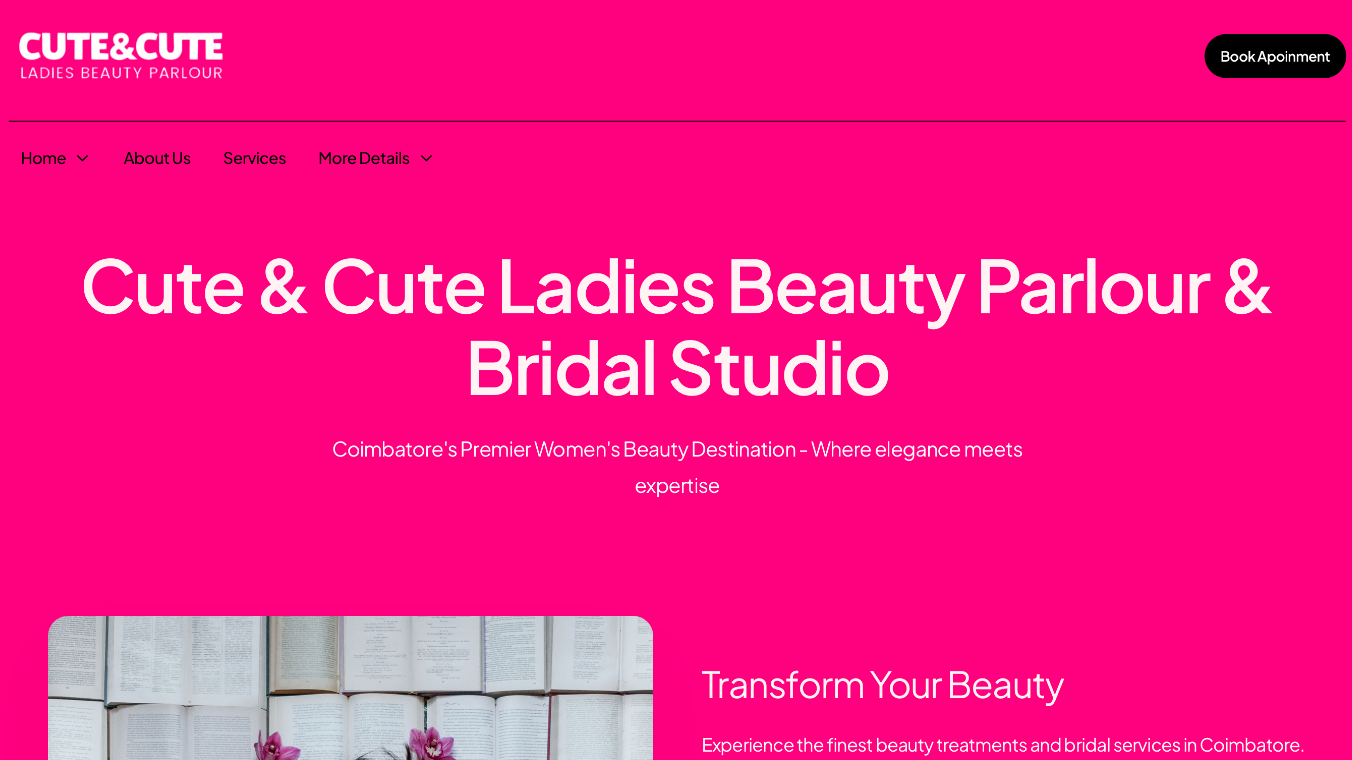Click the Ladies Beauty Parlour logo tagline
This screenshot has height=760, width=1352.
121,73
